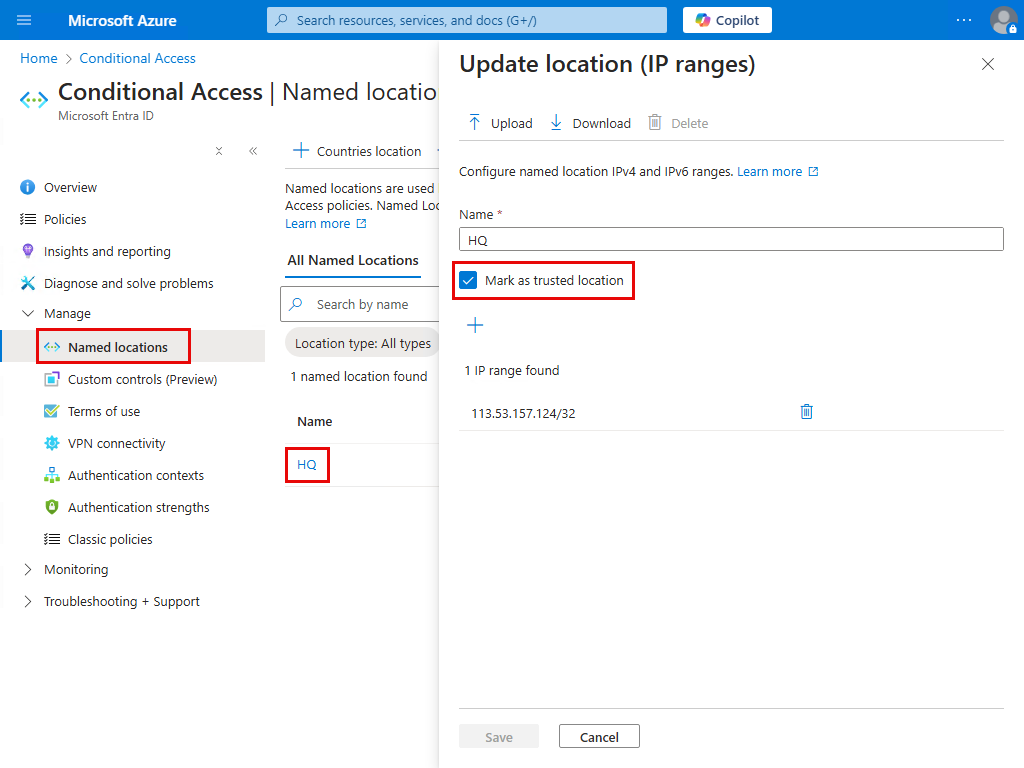Screen dimensions: 1024x768
Task: Select the 113.53.157.124/32 IP range
Action: 523,413
